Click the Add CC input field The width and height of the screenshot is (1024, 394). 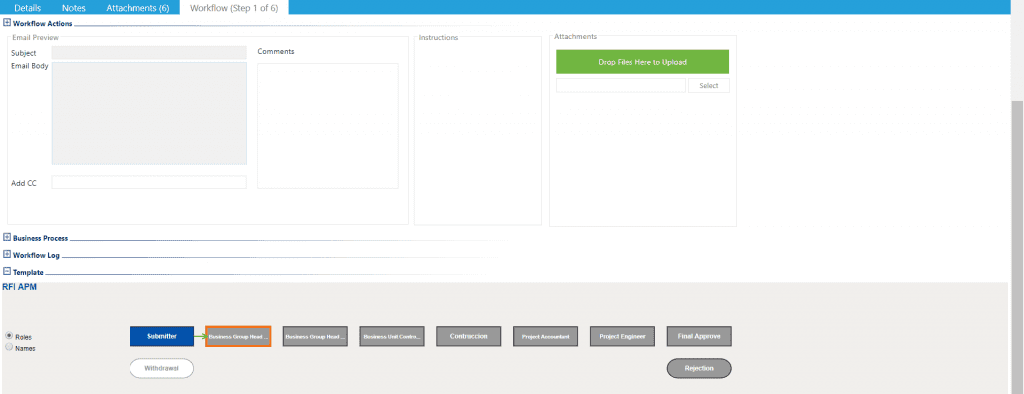point(149,182)
